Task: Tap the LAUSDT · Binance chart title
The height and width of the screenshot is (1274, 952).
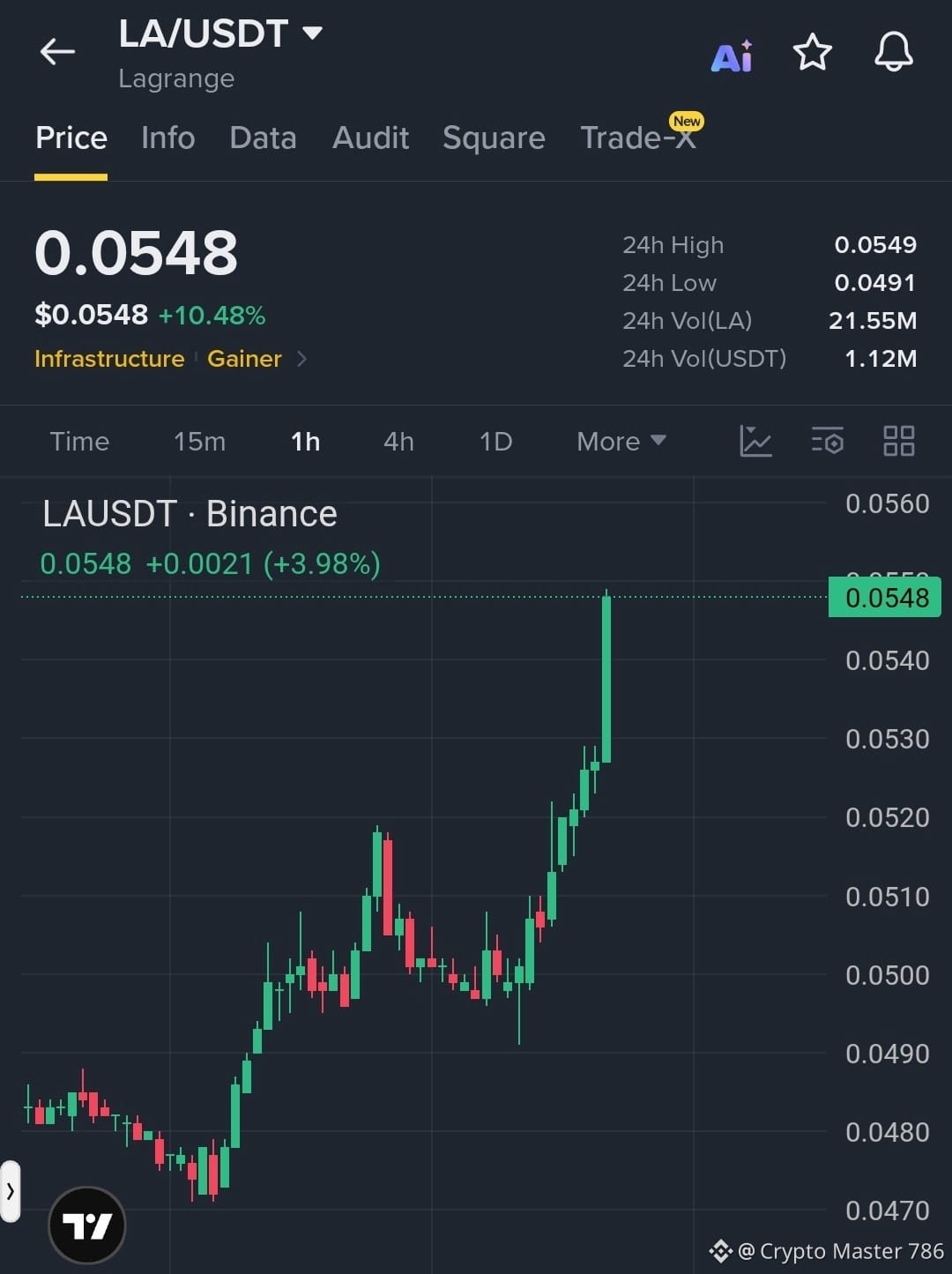Action: (x=190, y=514)
